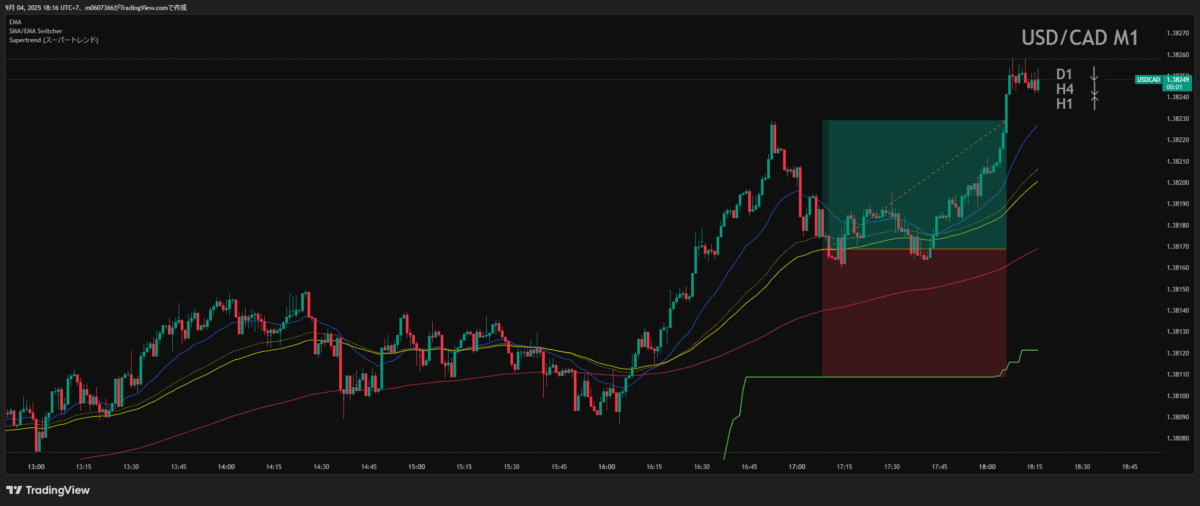The height and width of the screenshot is (506, 1200).
Task: Click the TradingView logo icon
Action: 14,490
